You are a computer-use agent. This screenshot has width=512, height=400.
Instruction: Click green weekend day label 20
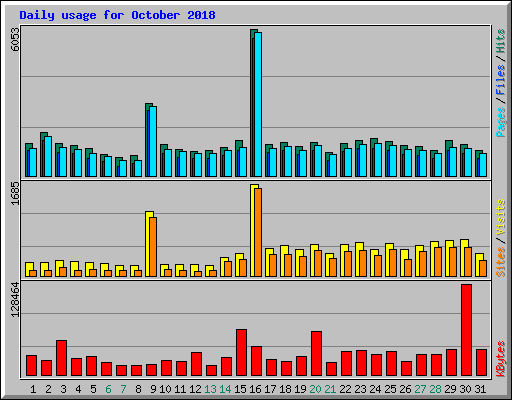[x=315, y=389]
